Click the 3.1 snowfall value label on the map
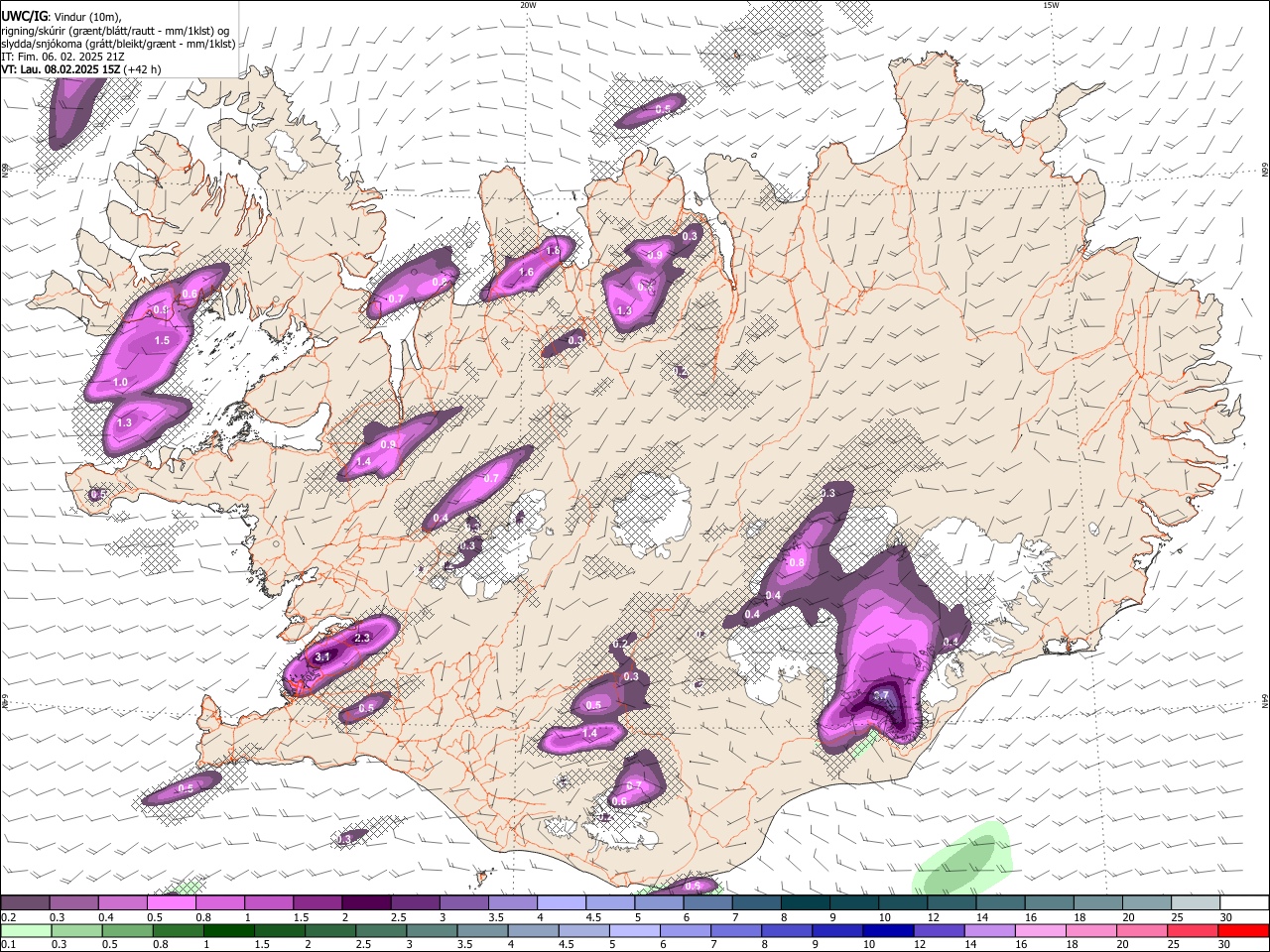 point(321,656)
